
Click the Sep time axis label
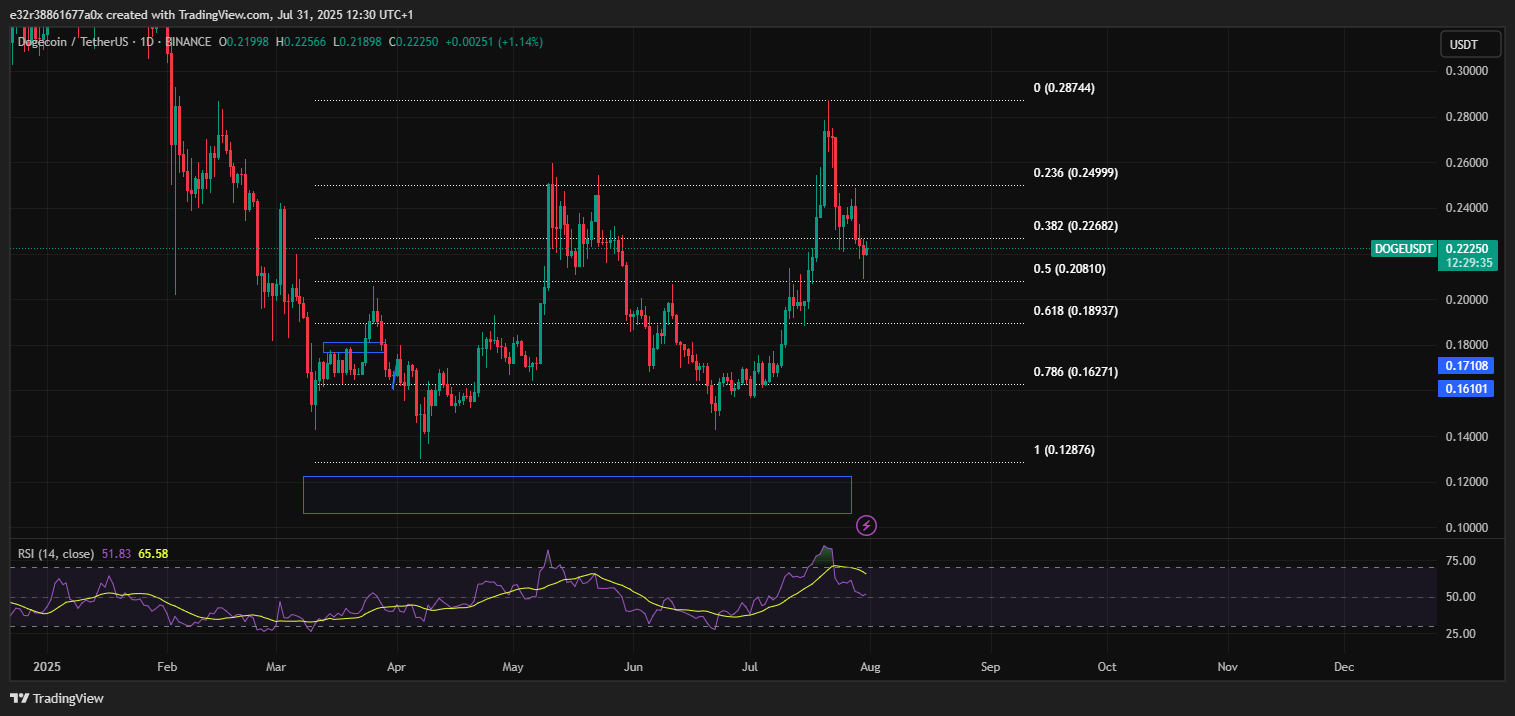(990, 666)
